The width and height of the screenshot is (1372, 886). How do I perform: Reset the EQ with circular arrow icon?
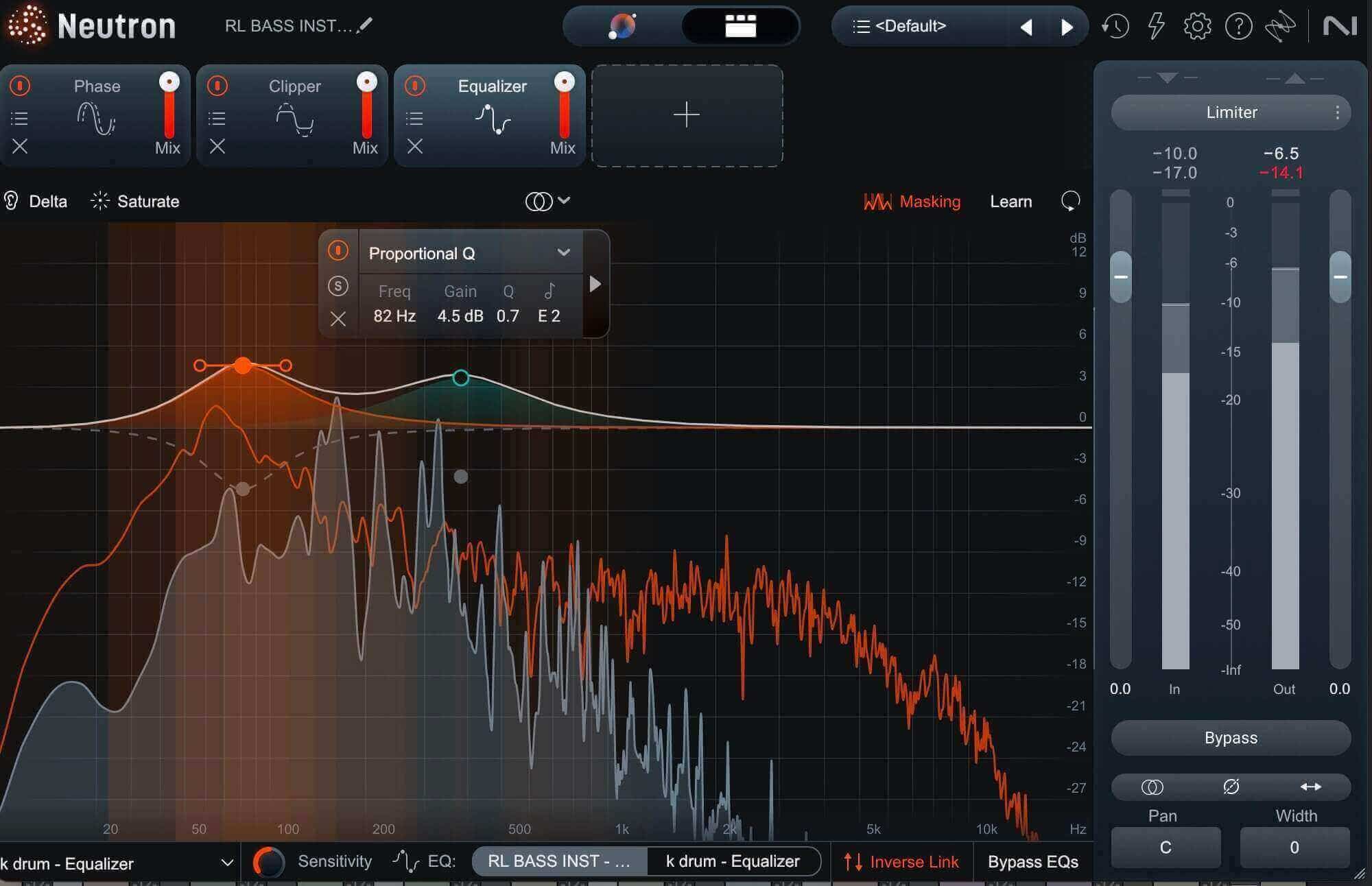pos(1070,201)
